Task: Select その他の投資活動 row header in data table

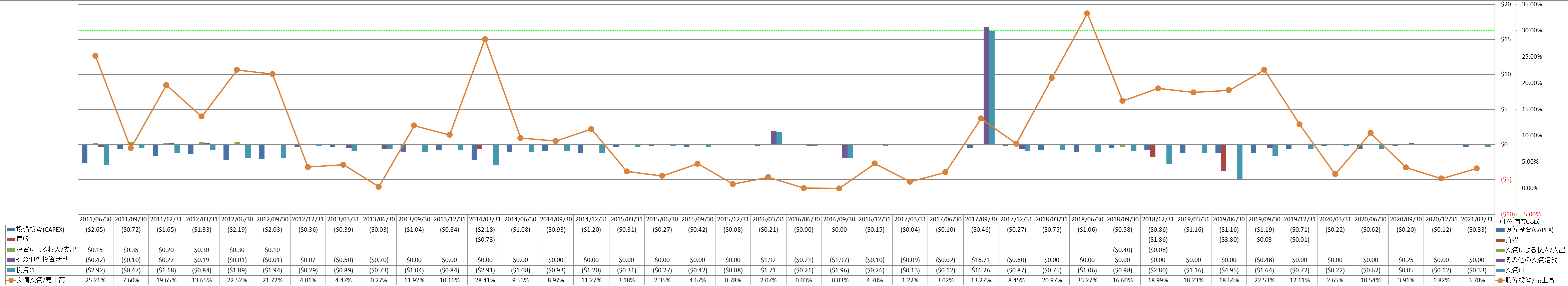Action: [41, 260]
